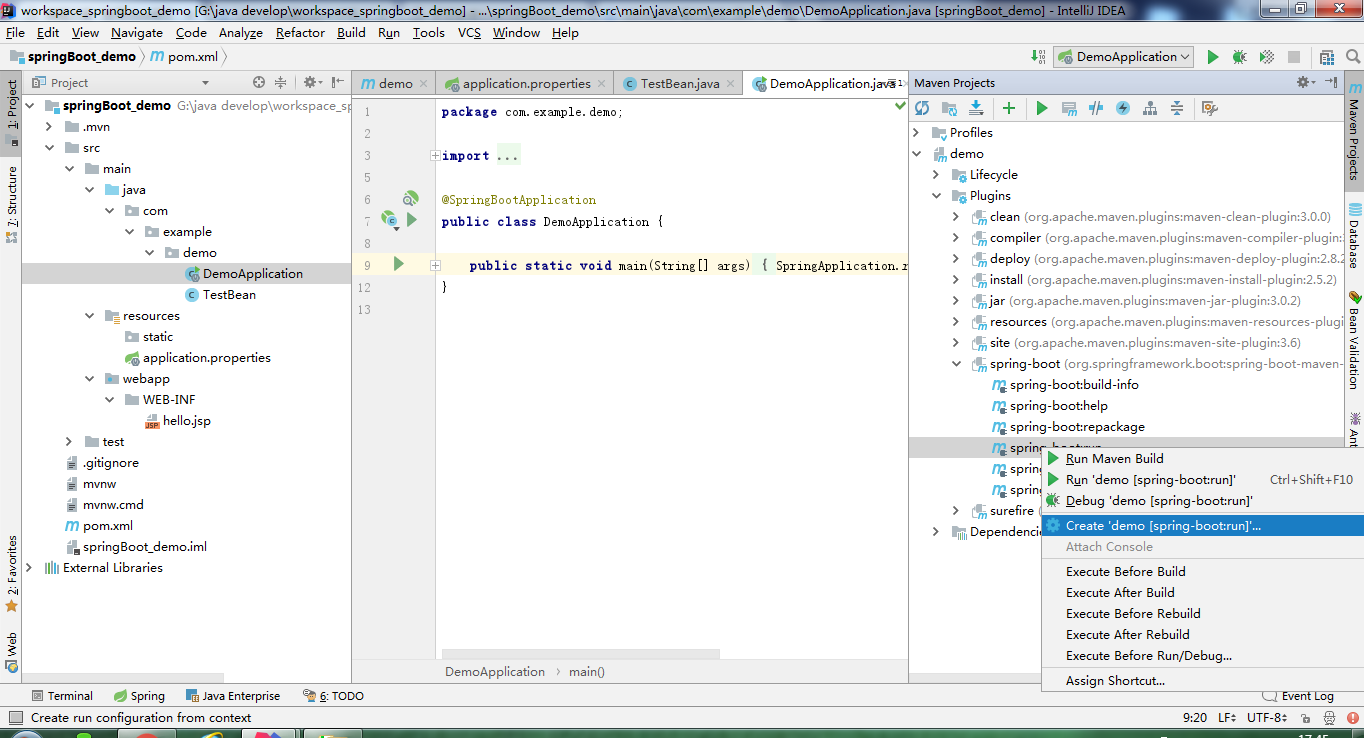Open Structure side tool tab

[11, 204]
